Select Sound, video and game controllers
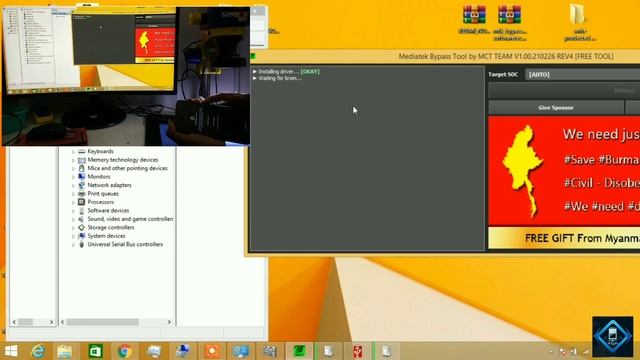This screenshot has width=640, height=360. 130,219
